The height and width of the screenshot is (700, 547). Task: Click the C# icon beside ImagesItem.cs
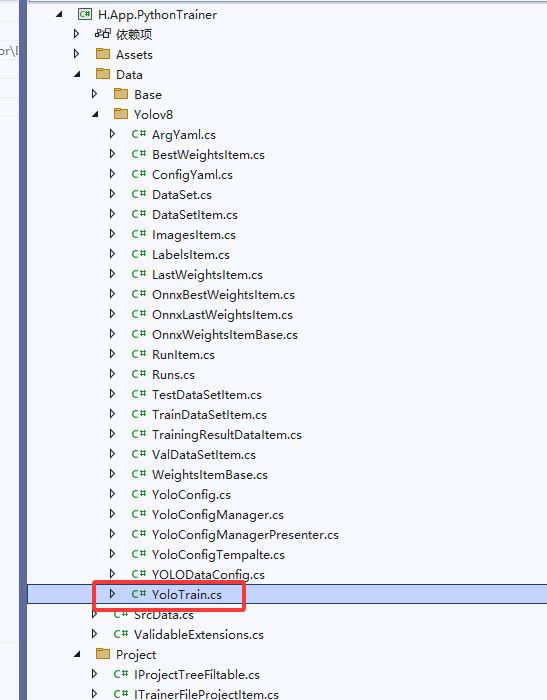point(139,234)
